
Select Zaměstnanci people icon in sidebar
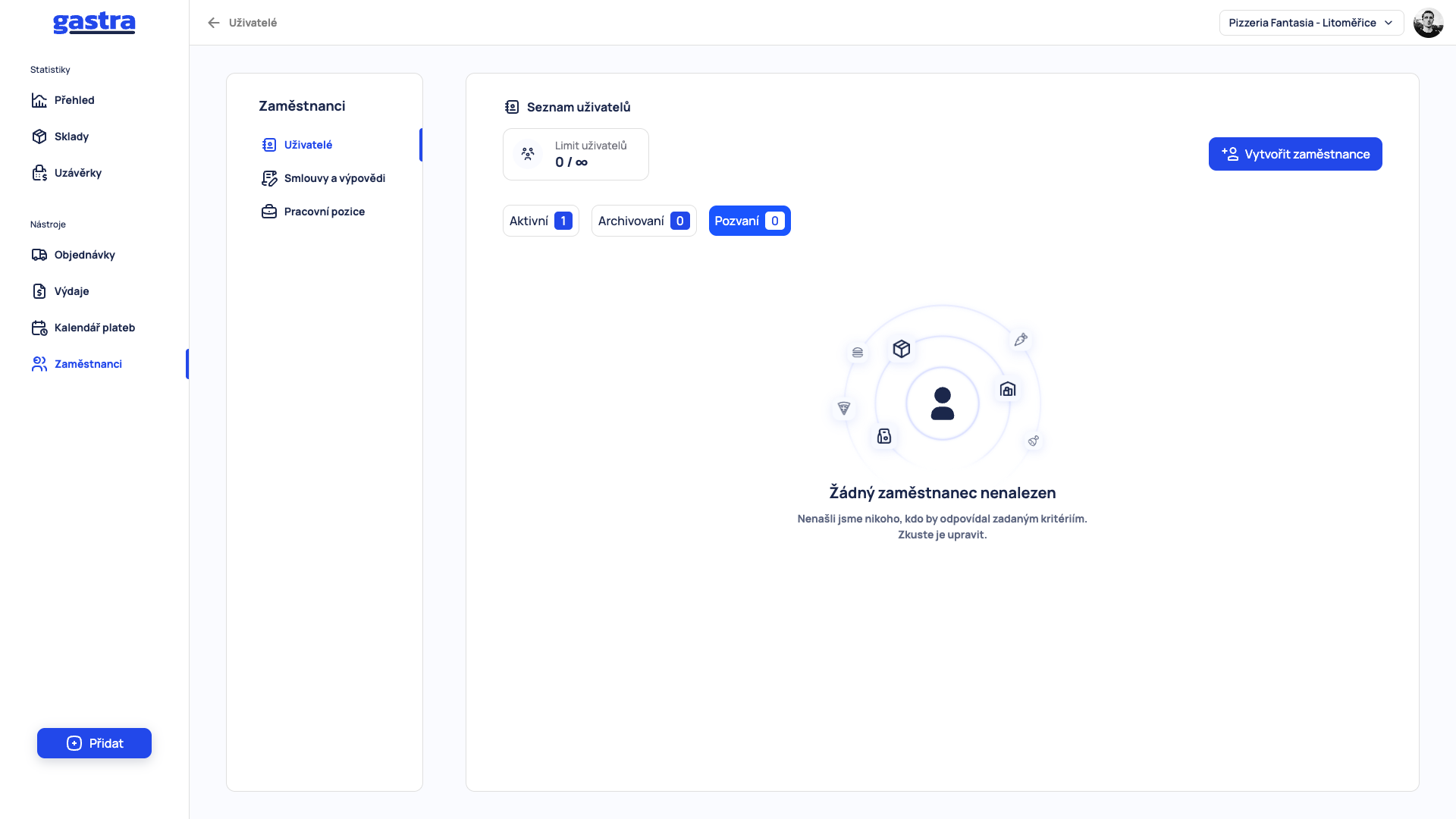39,364
